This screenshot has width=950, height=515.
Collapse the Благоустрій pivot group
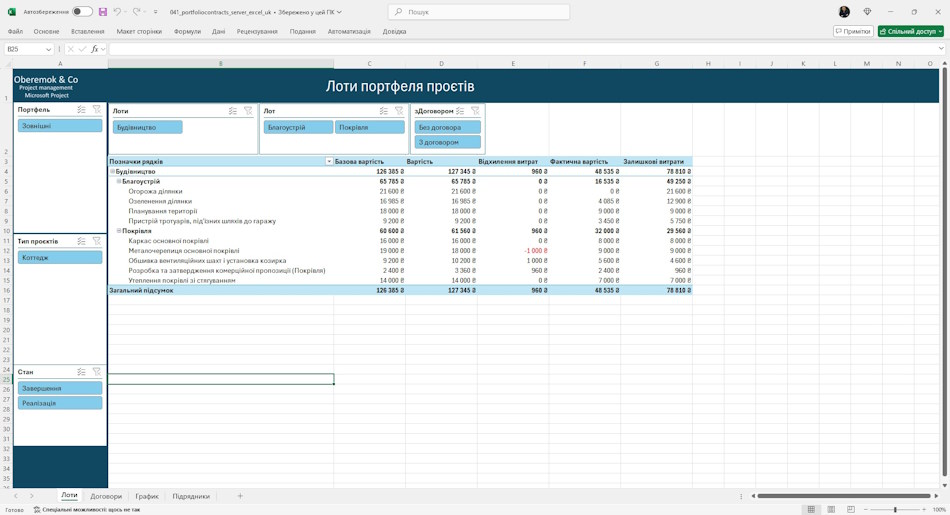point(119,181)
